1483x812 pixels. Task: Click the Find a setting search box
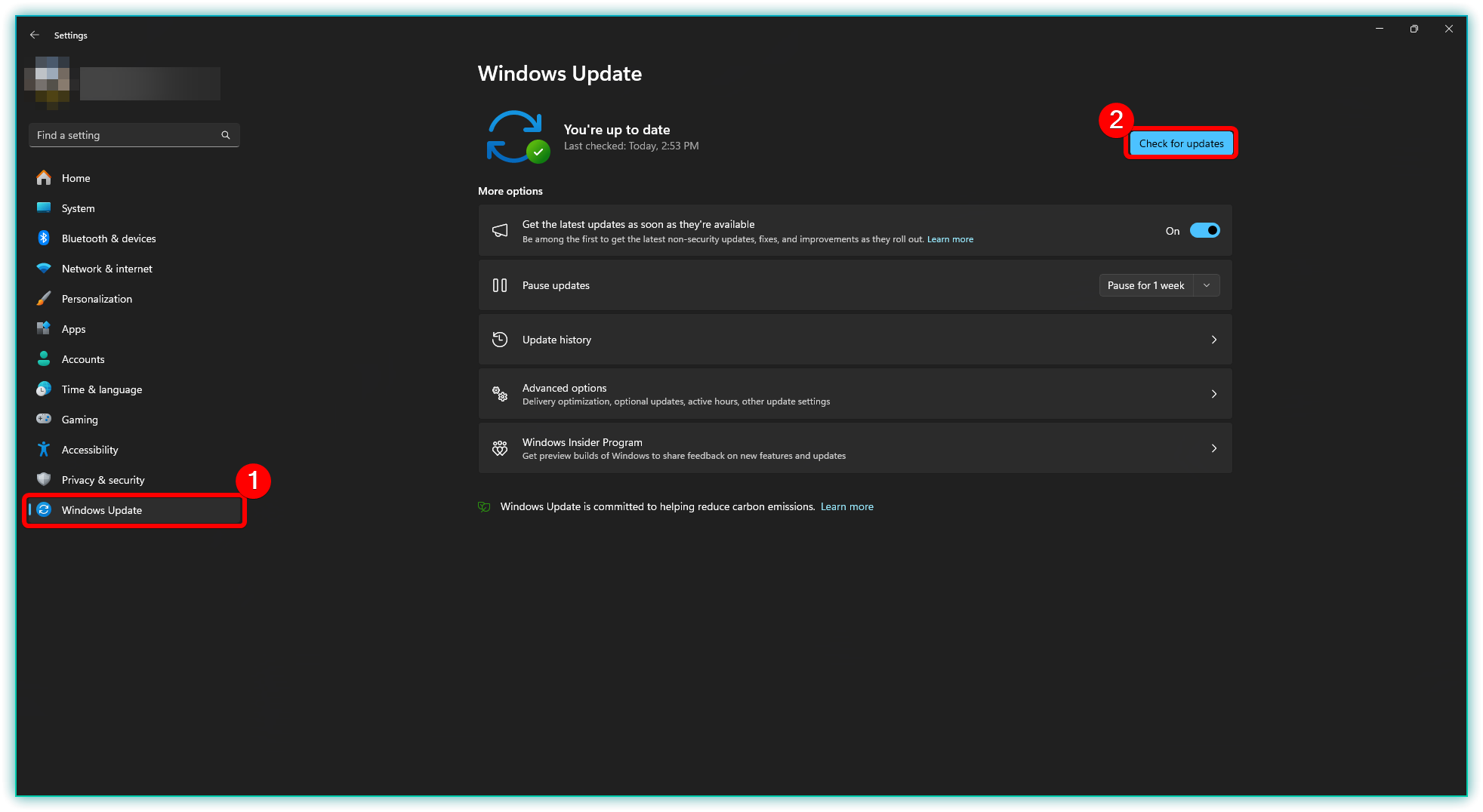coord(134,135)
